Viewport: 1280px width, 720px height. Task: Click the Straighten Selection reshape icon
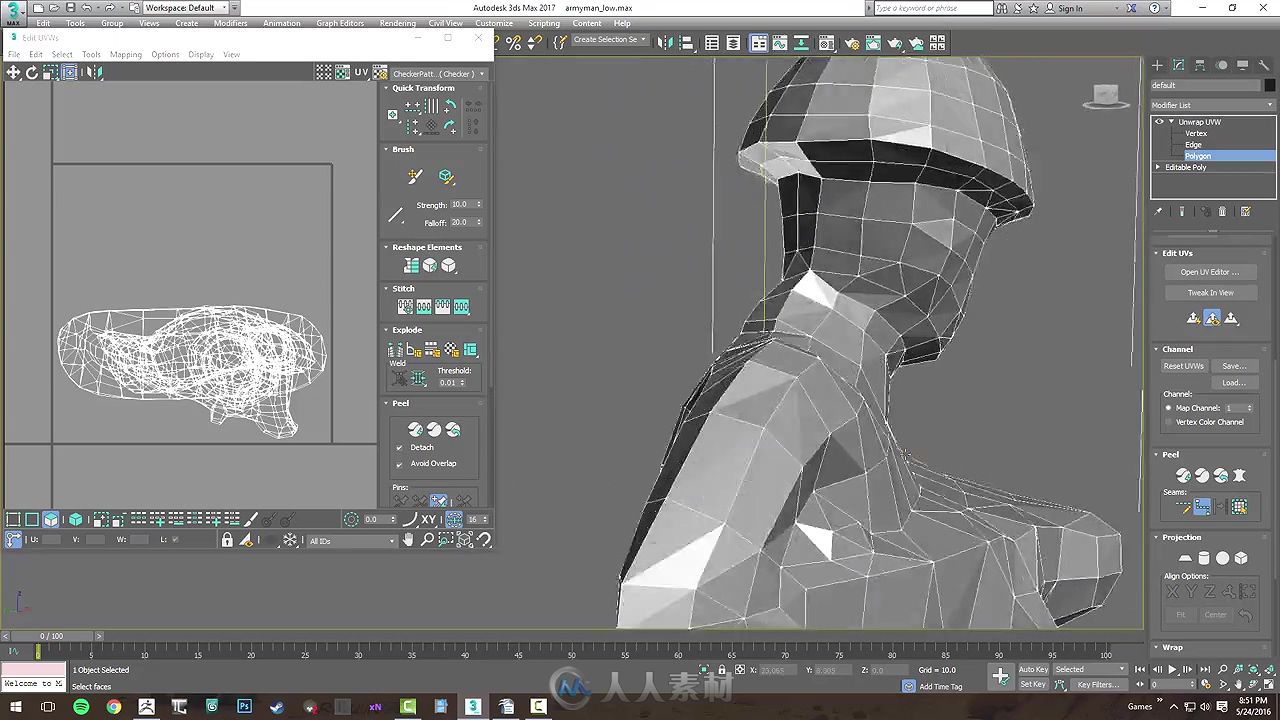tap(411, 265)
